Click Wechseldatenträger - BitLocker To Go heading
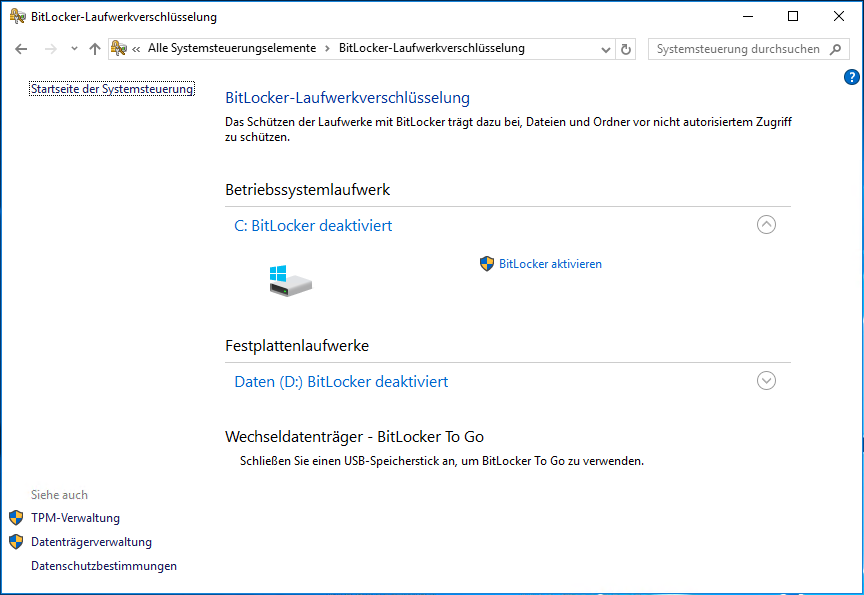This screenshot has height=595, width=864. coord(354,437)
